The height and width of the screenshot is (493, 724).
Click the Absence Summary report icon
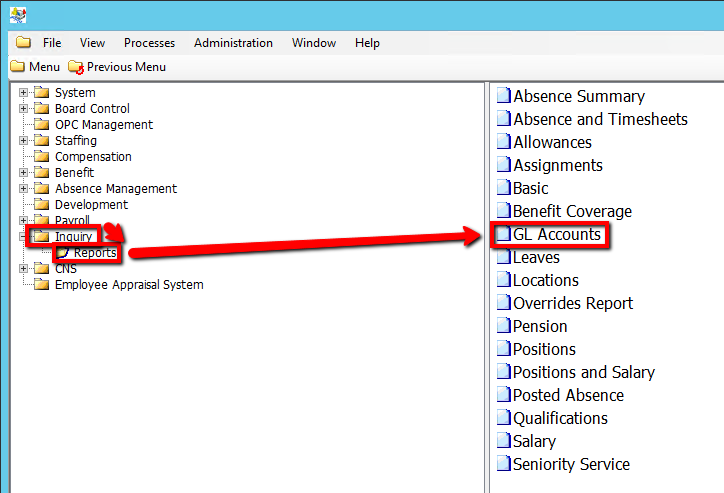tap(504, 97)
